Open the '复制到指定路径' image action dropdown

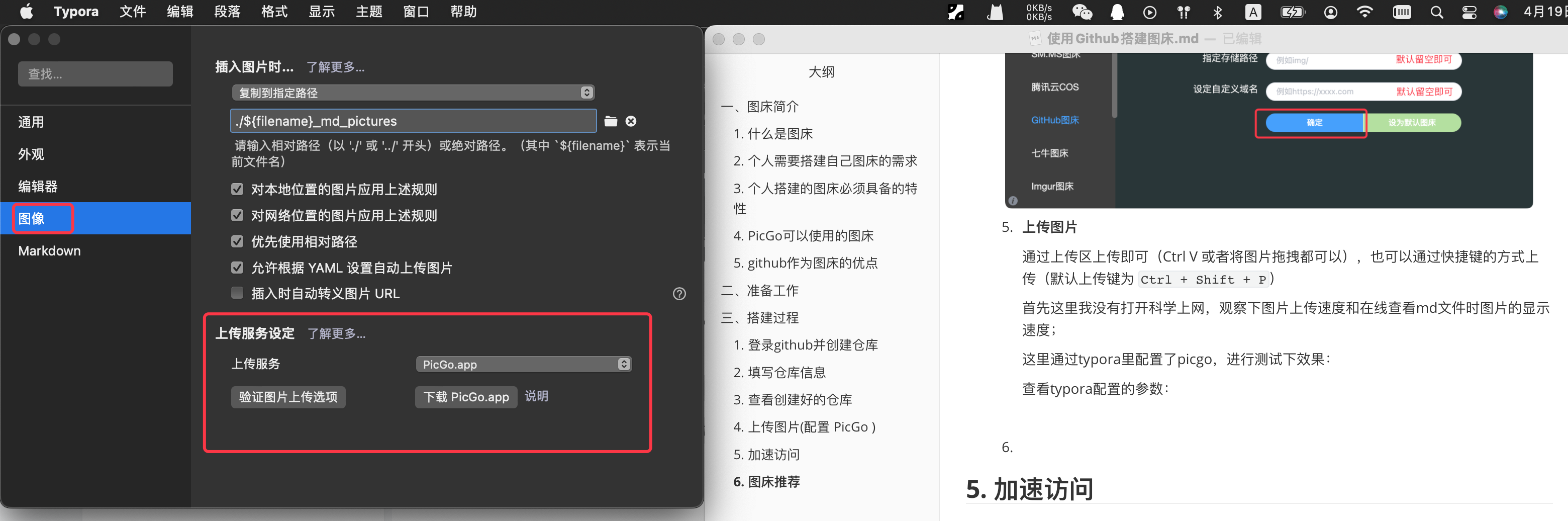pos(413,93)
